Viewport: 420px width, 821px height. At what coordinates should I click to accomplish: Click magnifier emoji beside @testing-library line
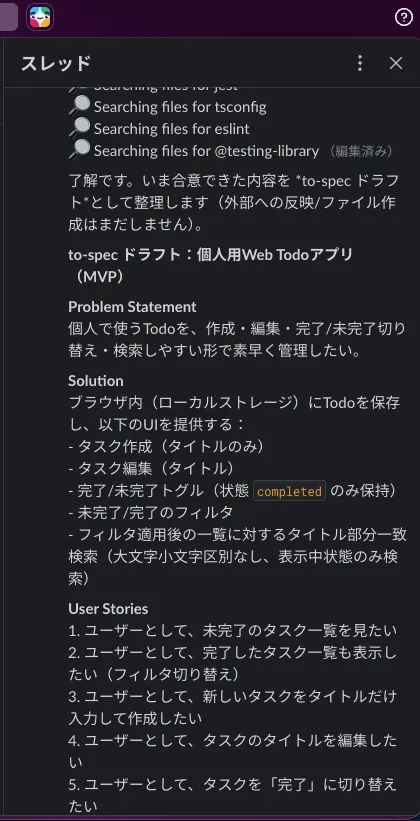point(80,151)
